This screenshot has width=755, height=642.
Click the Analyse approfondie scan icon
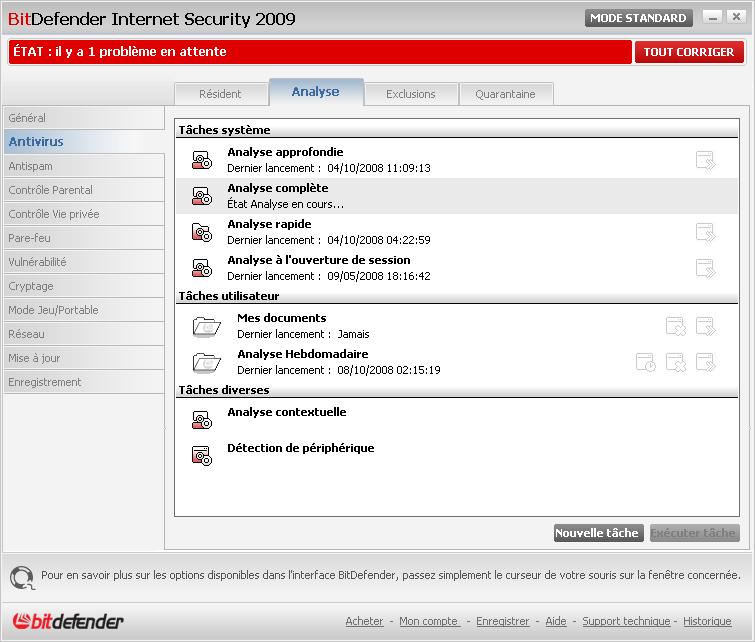tap(202, 160)
